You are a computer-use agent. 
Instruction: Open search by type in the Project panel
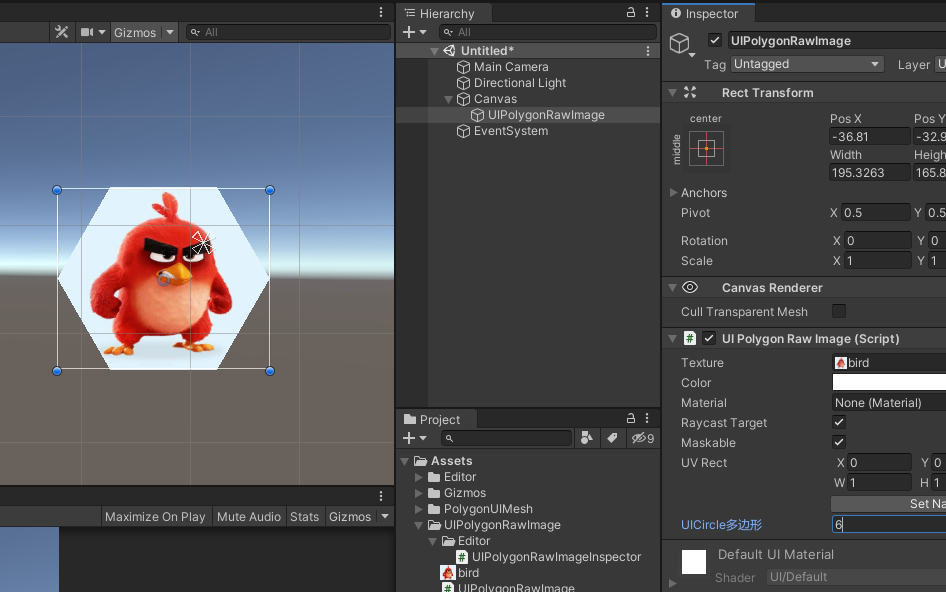pyautogui.click(x=586, y=437)
